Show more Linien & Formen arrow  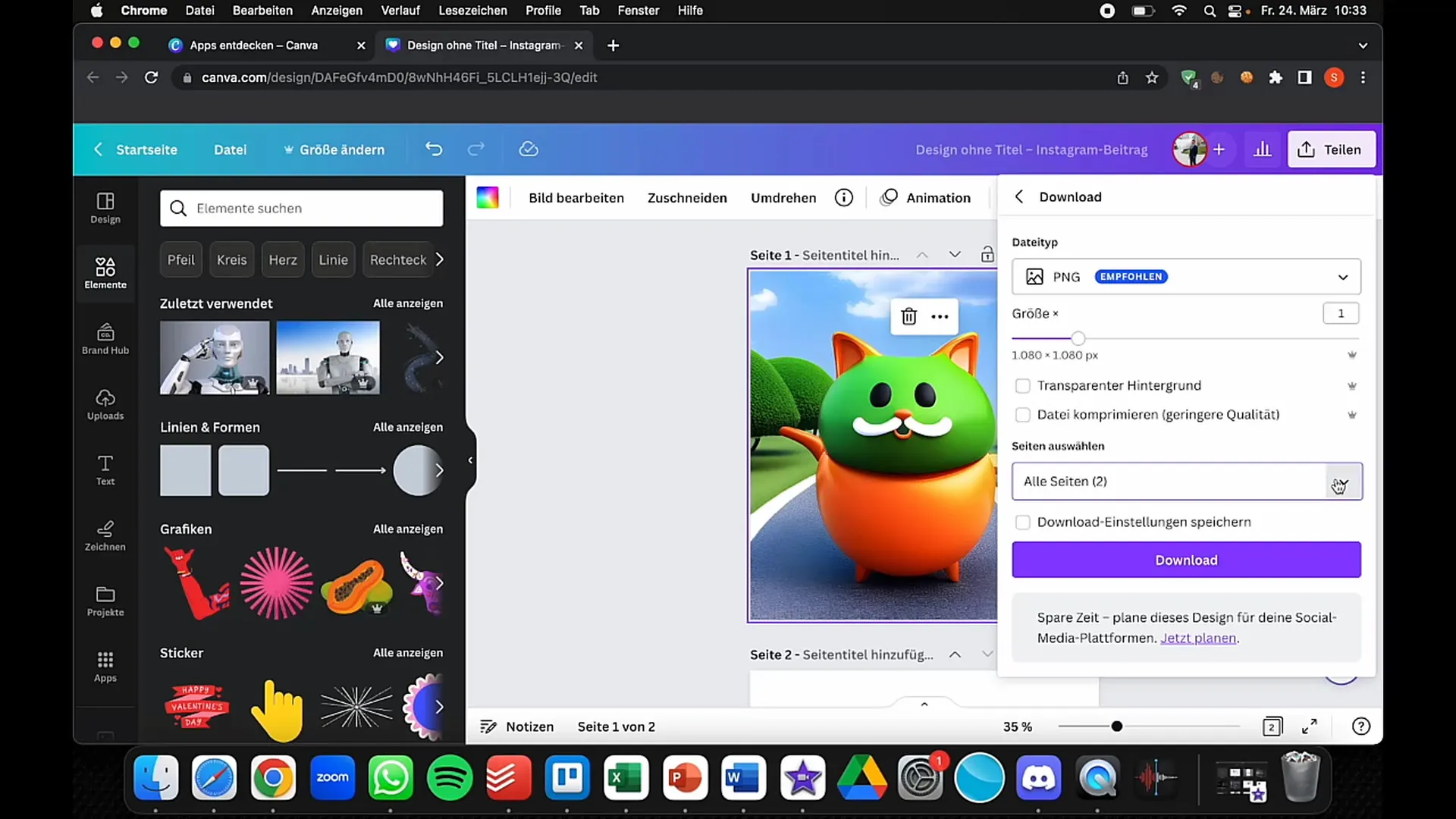click(439, 470)
